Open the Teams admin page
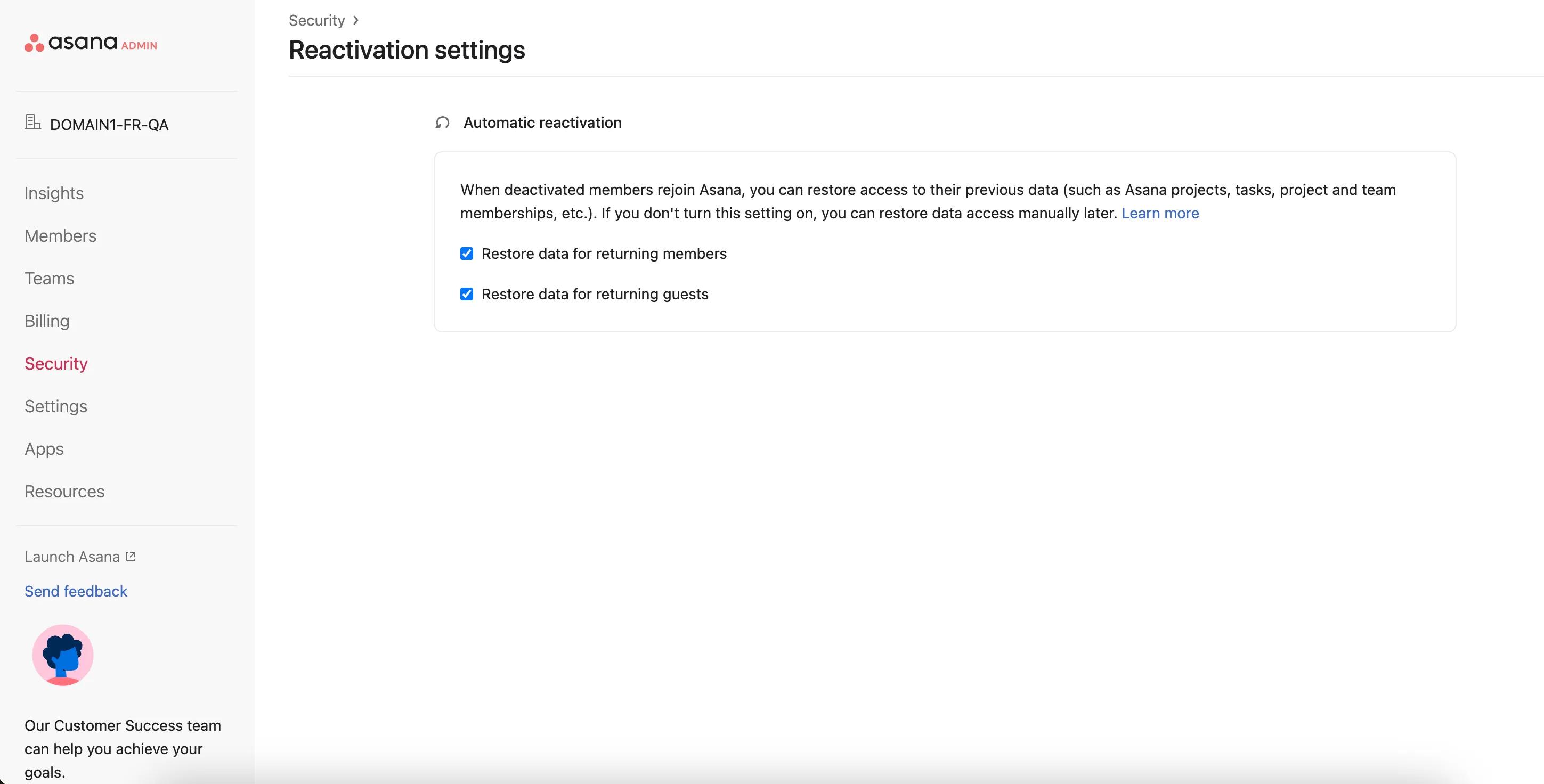This screenshot has height=784, width=1544. click(x=49, y=278)
